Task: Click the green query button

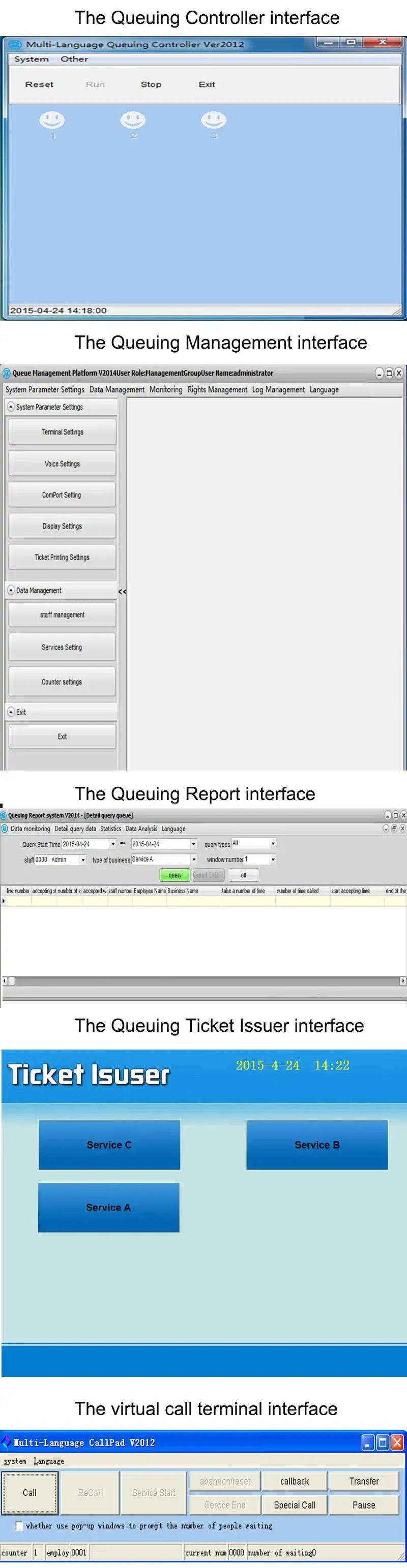Action: point(175,875)
